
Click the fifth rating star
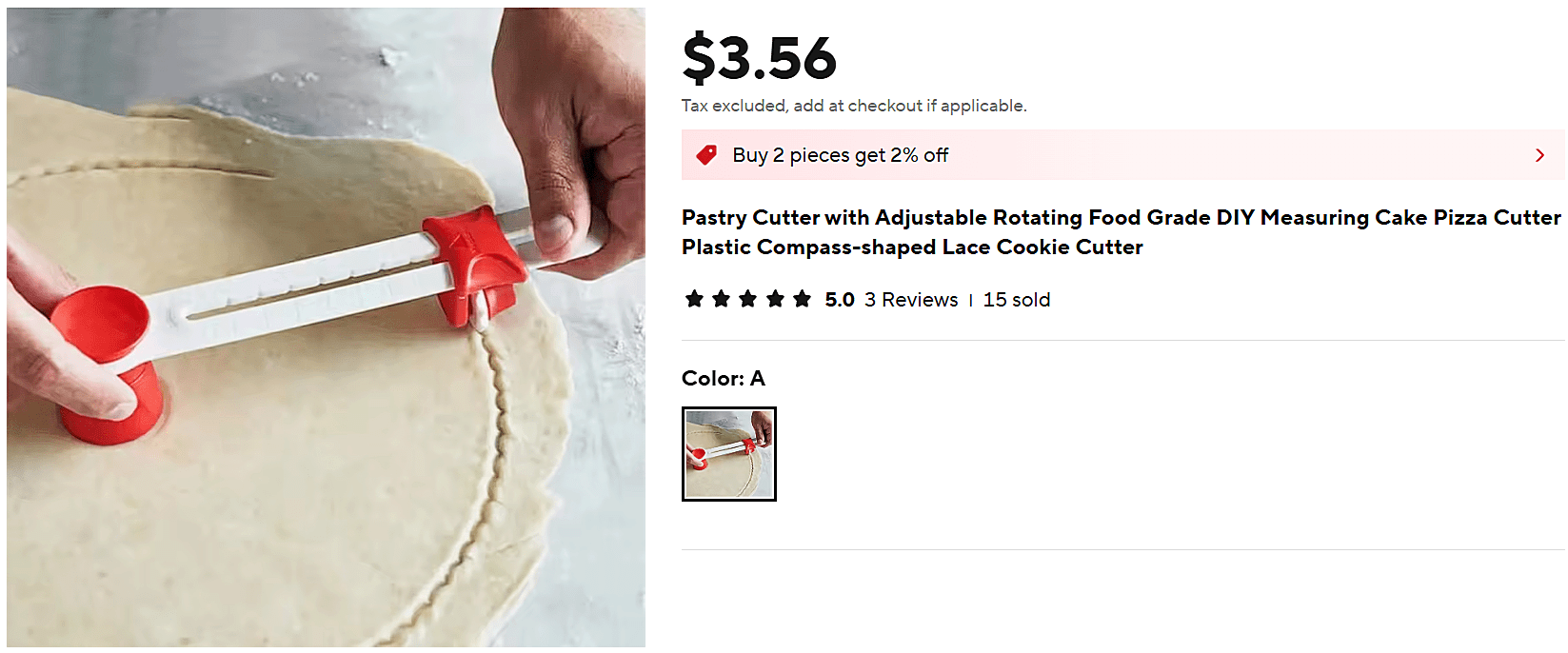pyautogui.click(x=803, y=300)
